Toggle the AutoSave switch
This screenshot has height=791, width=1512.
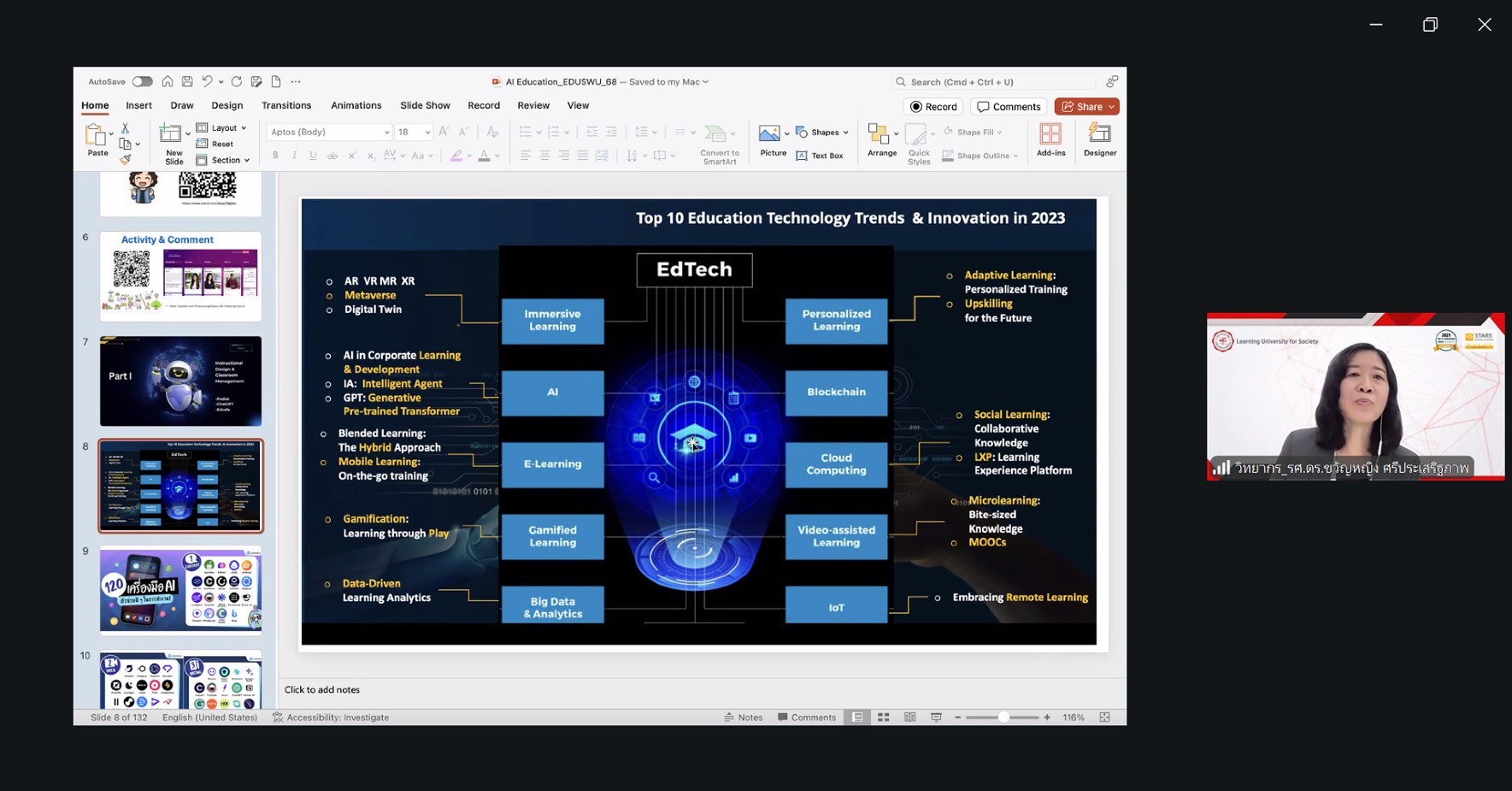tap(142, 82)
